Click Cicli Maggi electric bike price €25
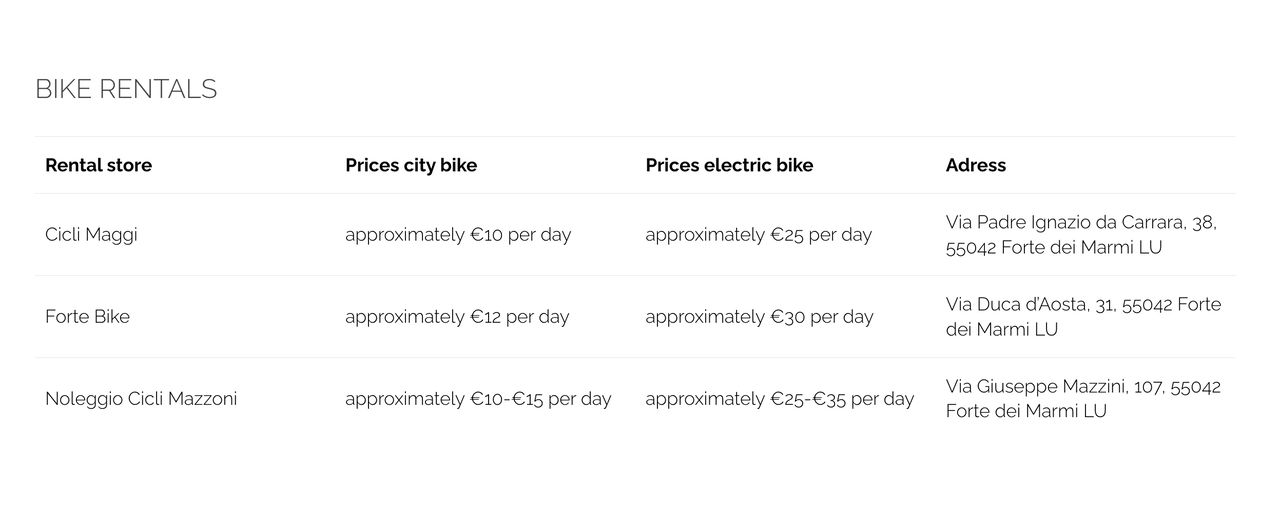 click(758, 235)
